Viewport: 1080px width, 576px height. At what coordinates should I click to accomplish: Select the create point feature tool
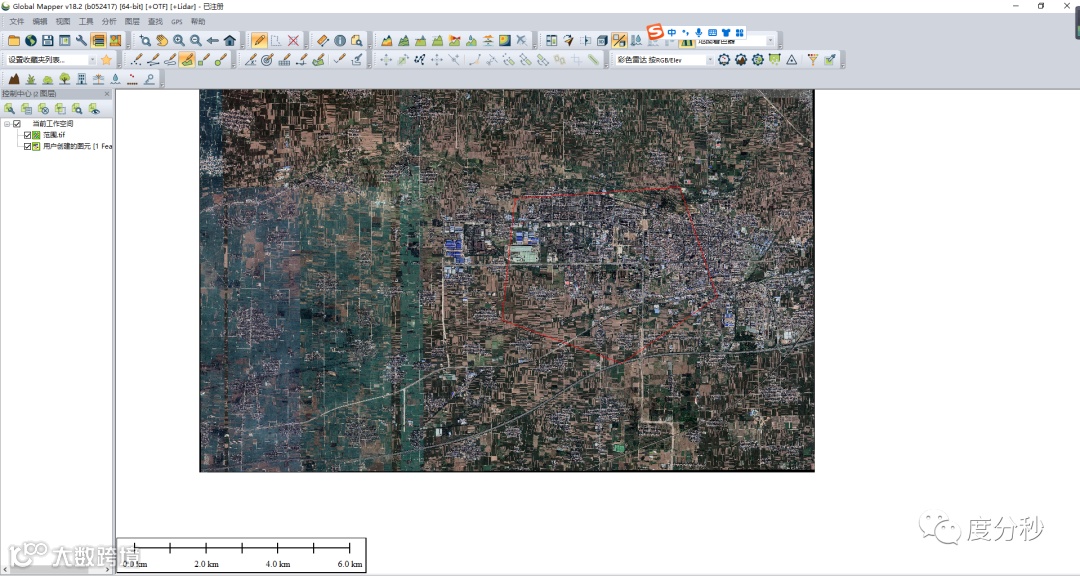click(x=136, y=60)
